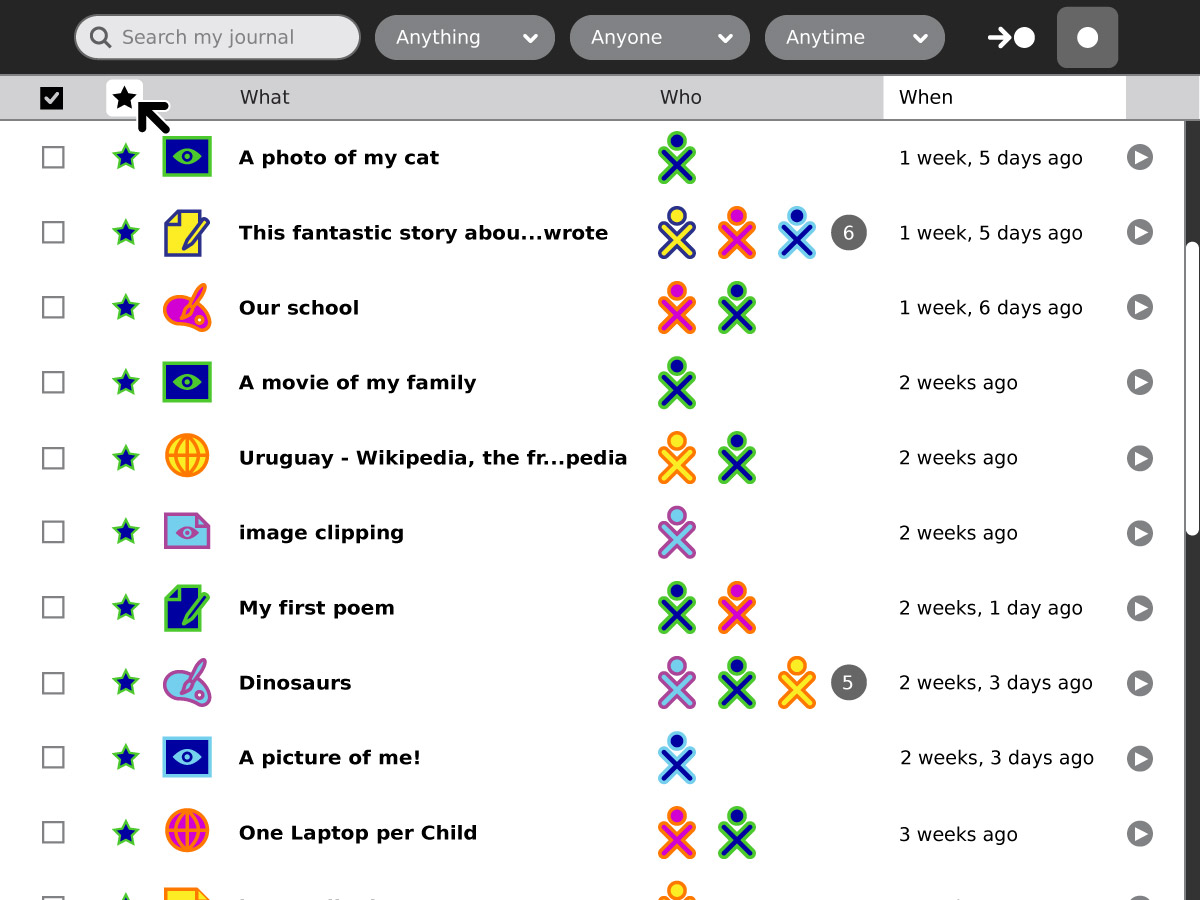The width and height of the screenshot is (1200, 900).
Task: Sort by the 'When' column header
Action: point(1004,98)
